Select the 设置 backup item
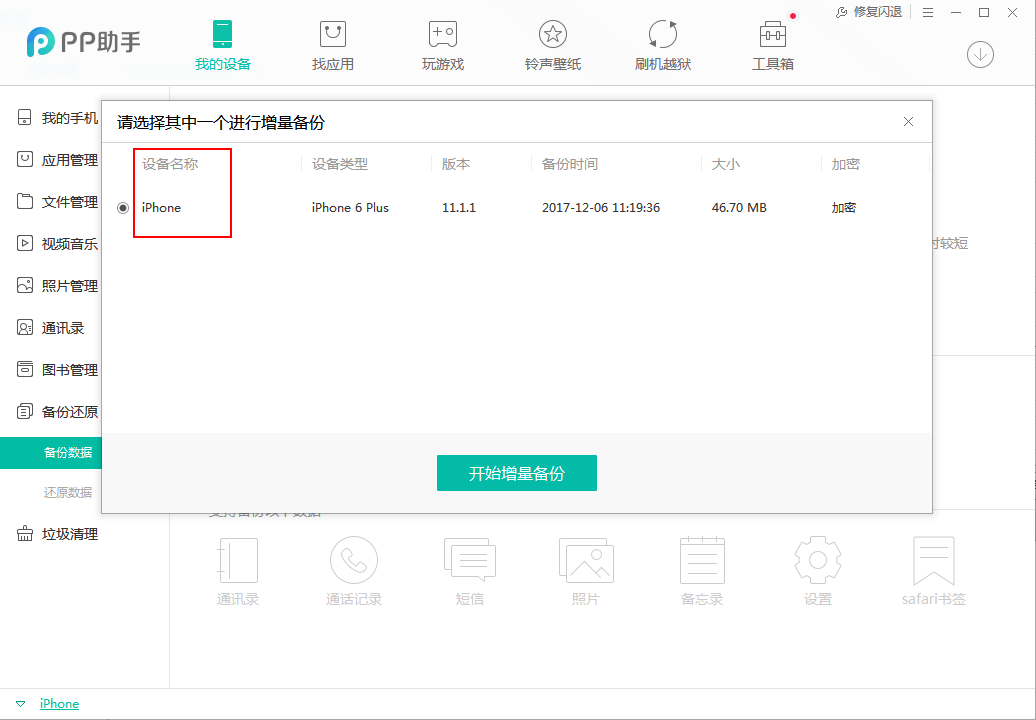Viewport: 1036px width, 720px height. [x=817, y=570]
